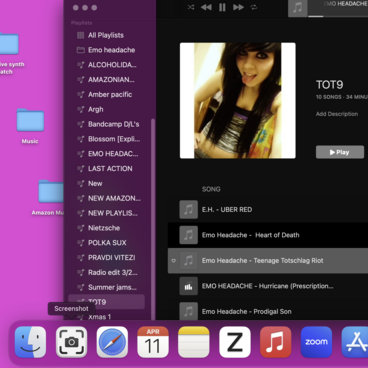Viewport: 368px width, 368px height.
Task: Launch the Screenshot app in dock
Action: point(71,342)
